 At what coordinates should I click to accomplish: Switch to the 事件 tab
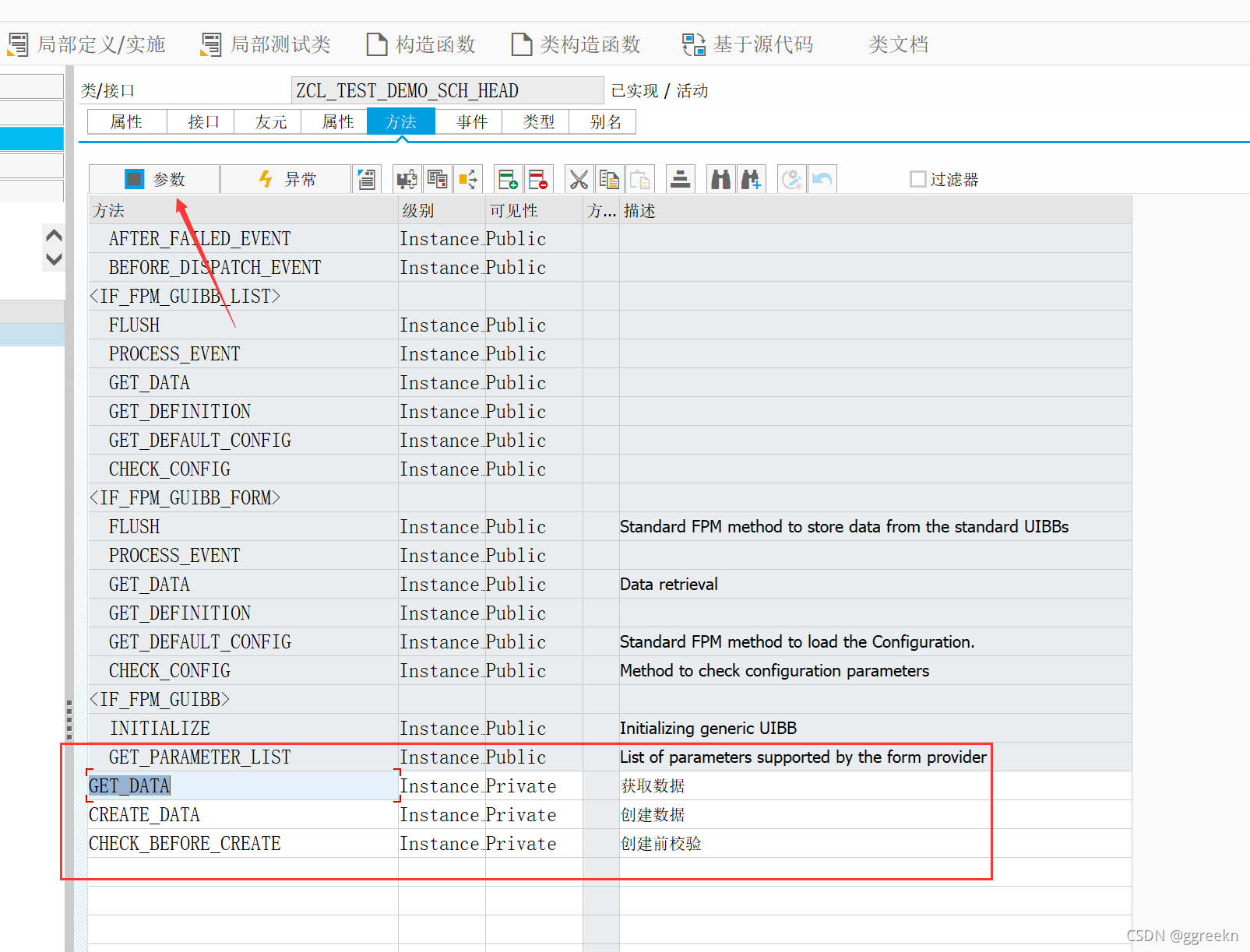[469, 122]
